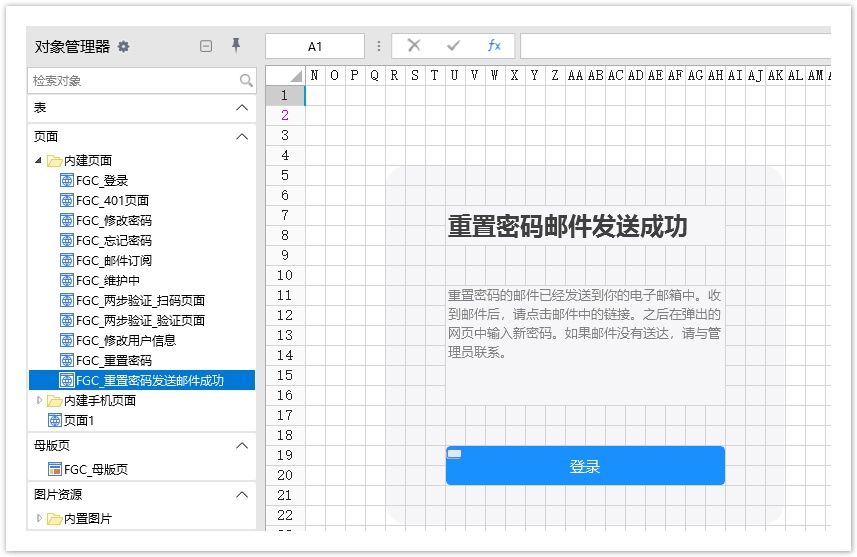Expand the 内置图片 folder triangle

pos(39,518)
